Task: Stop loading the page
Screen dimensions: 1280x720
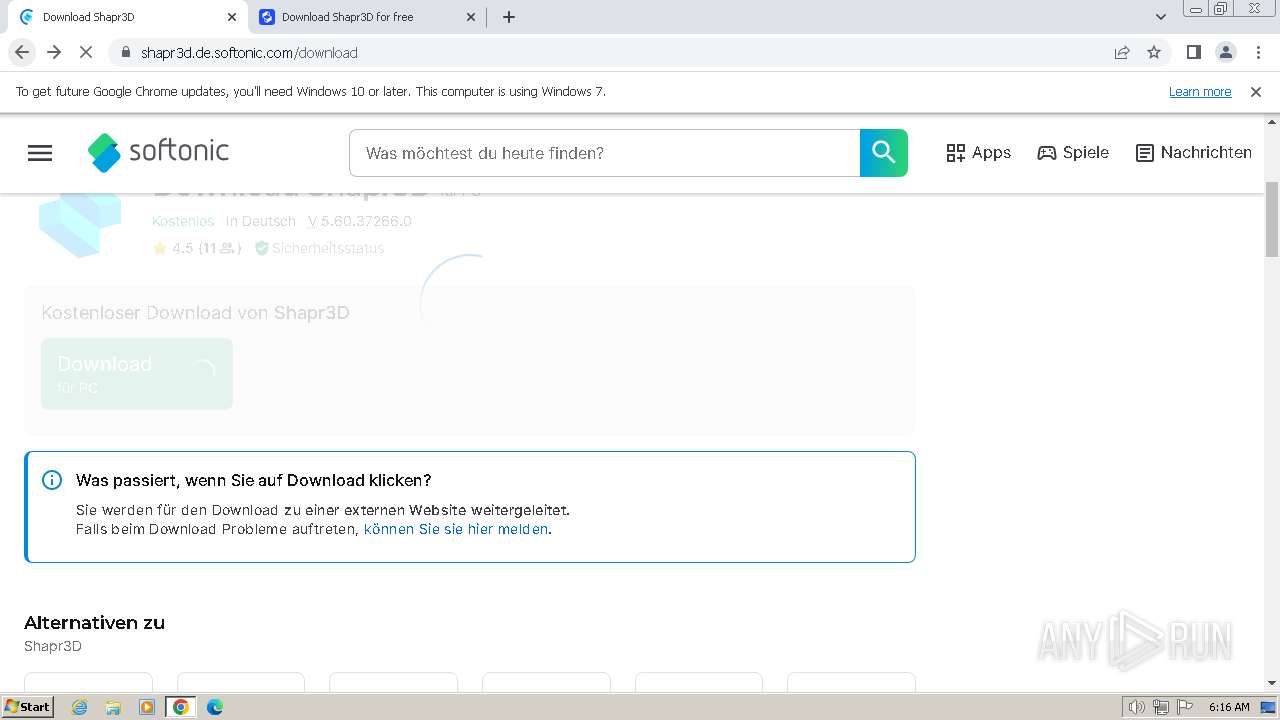Action: [x=86, y=52]
